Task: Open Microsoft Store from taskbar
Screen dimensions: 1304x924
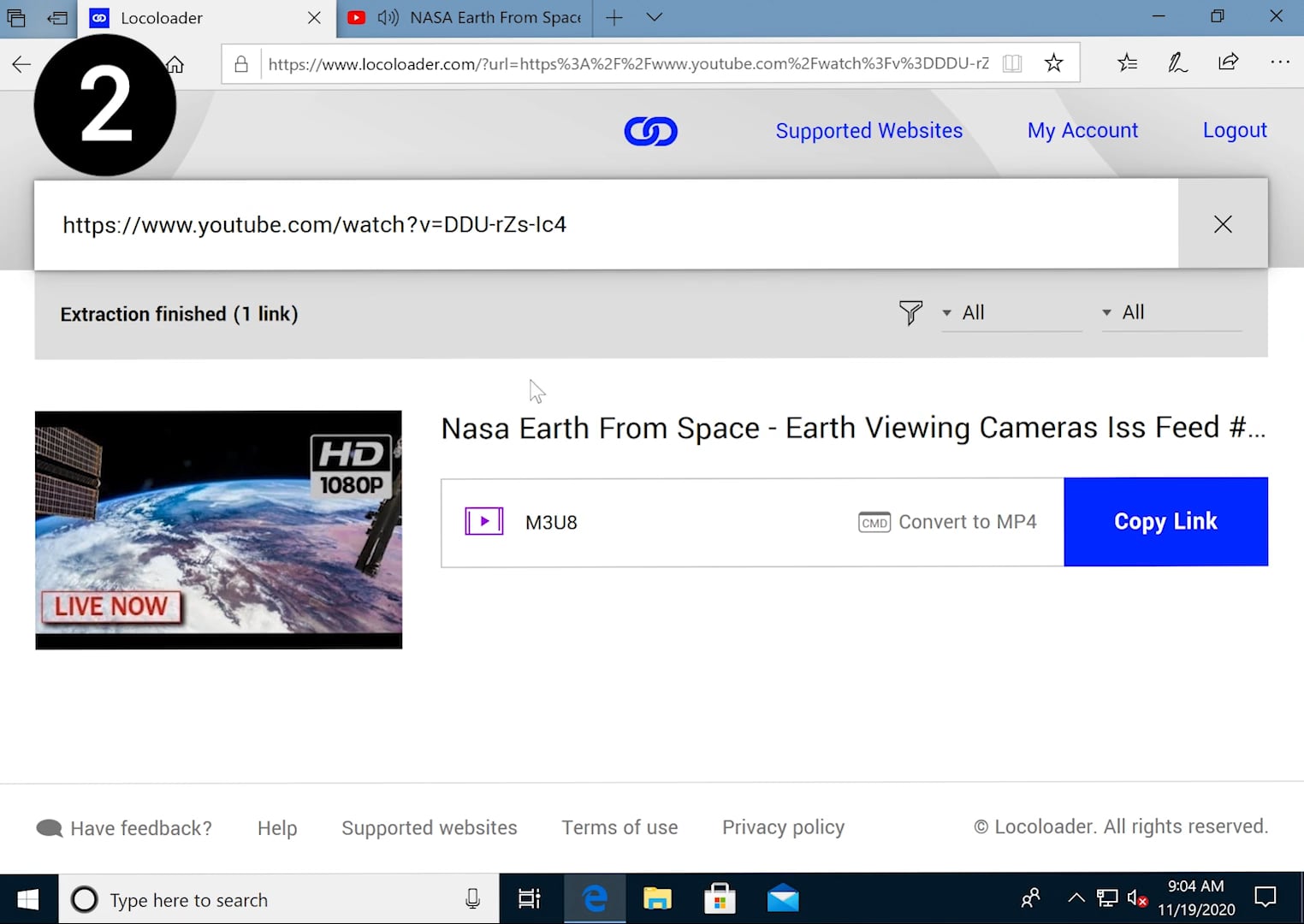Action: [x=720, y=899]
